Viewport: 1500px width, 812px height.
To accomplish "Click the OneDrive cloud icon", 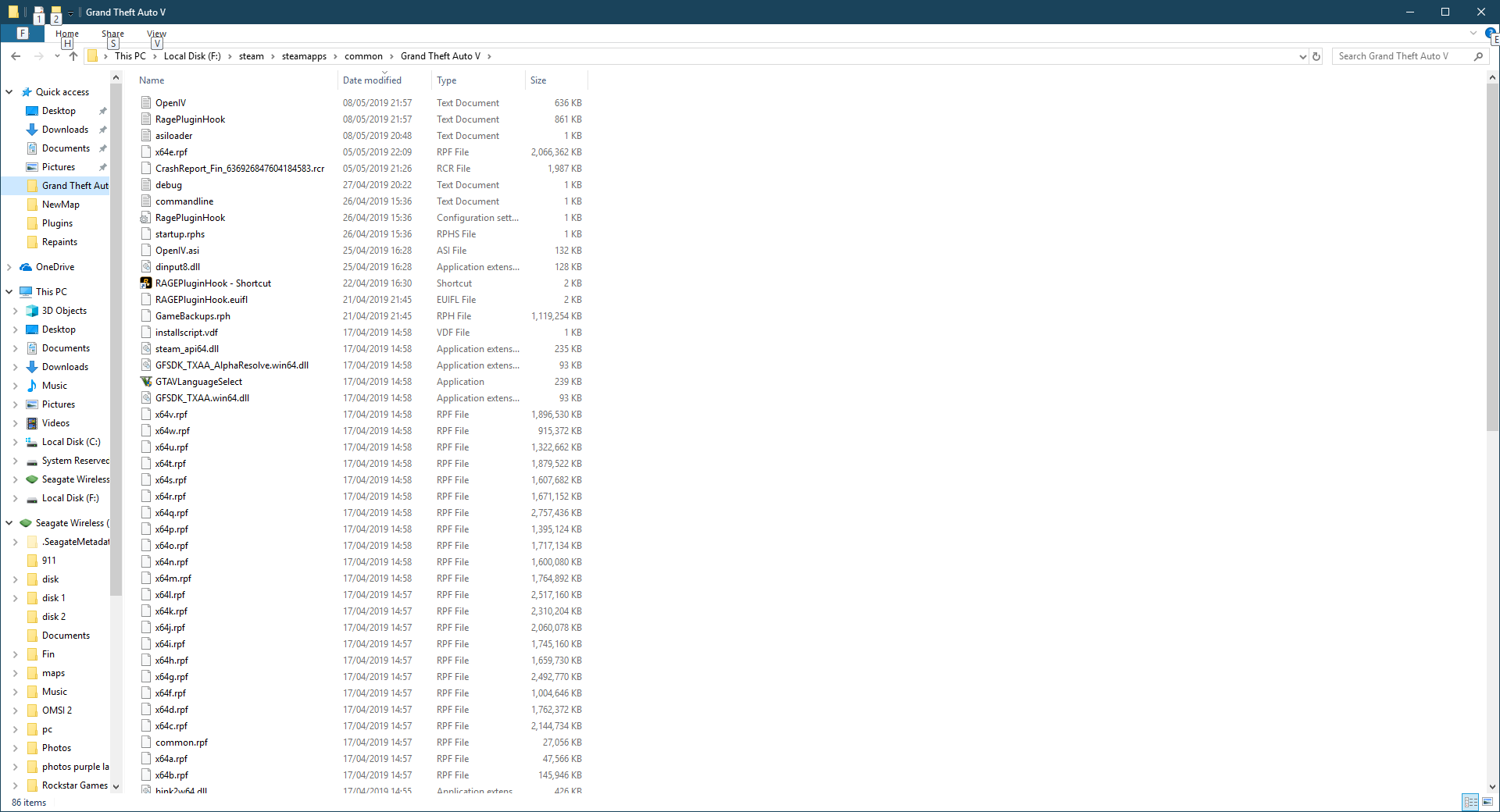I will click(x=27, y=267).
